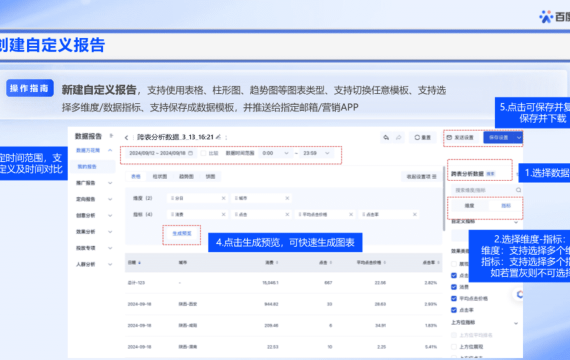Open the more-options dots after the report title
Image resolution: width=570 pixels, height=360 pixels.
[x=226, y=137]
